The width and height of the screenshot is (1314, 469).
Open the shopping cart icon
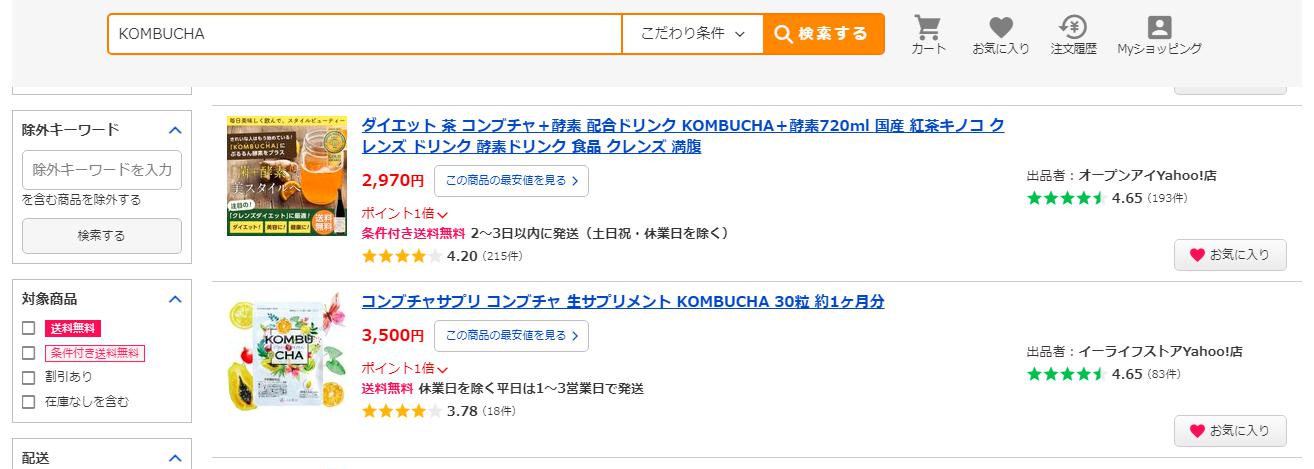pyautogui.click(x=928, y=35)
